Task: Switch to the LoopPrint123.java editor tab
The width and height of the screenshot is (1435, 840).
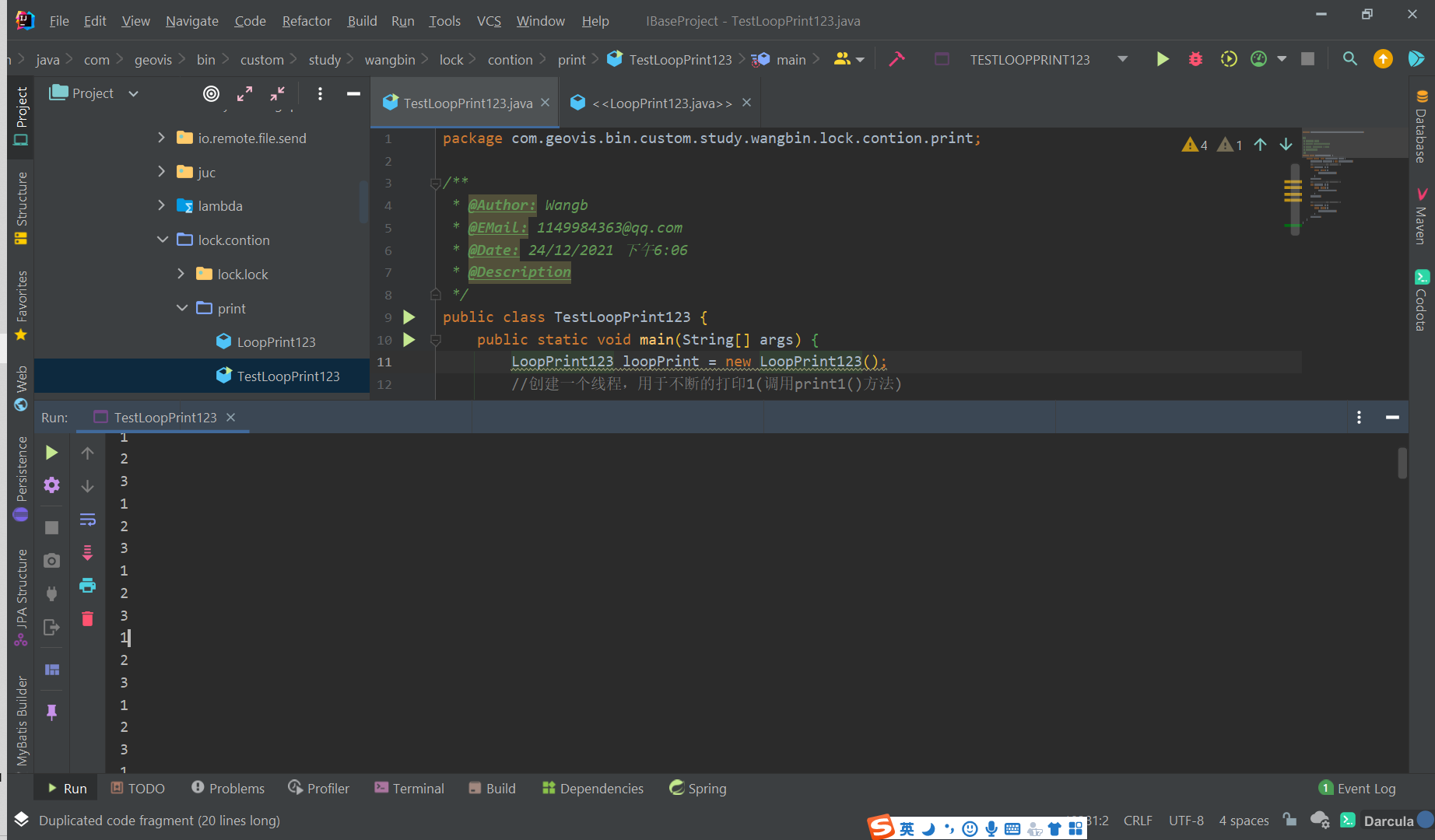Action: (x=661, y=103)
